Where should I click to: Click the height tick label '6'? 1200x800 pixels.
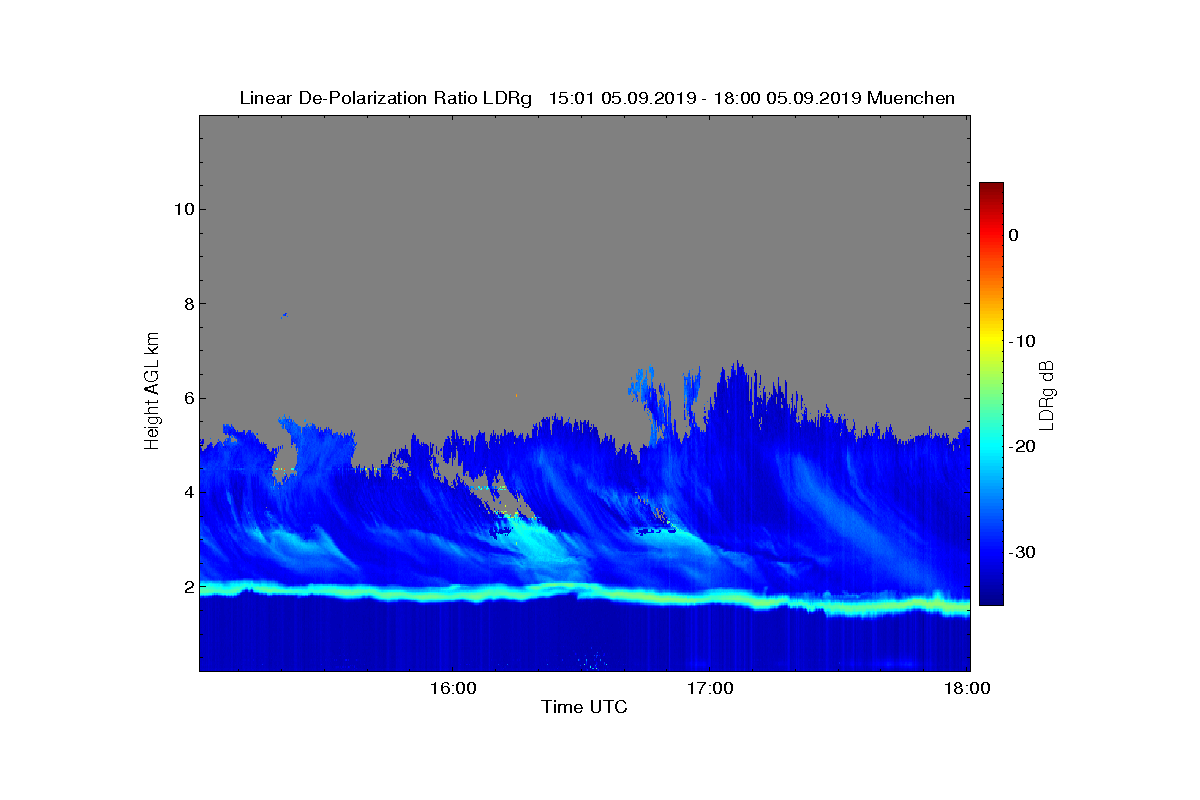[x=188, y=398]
